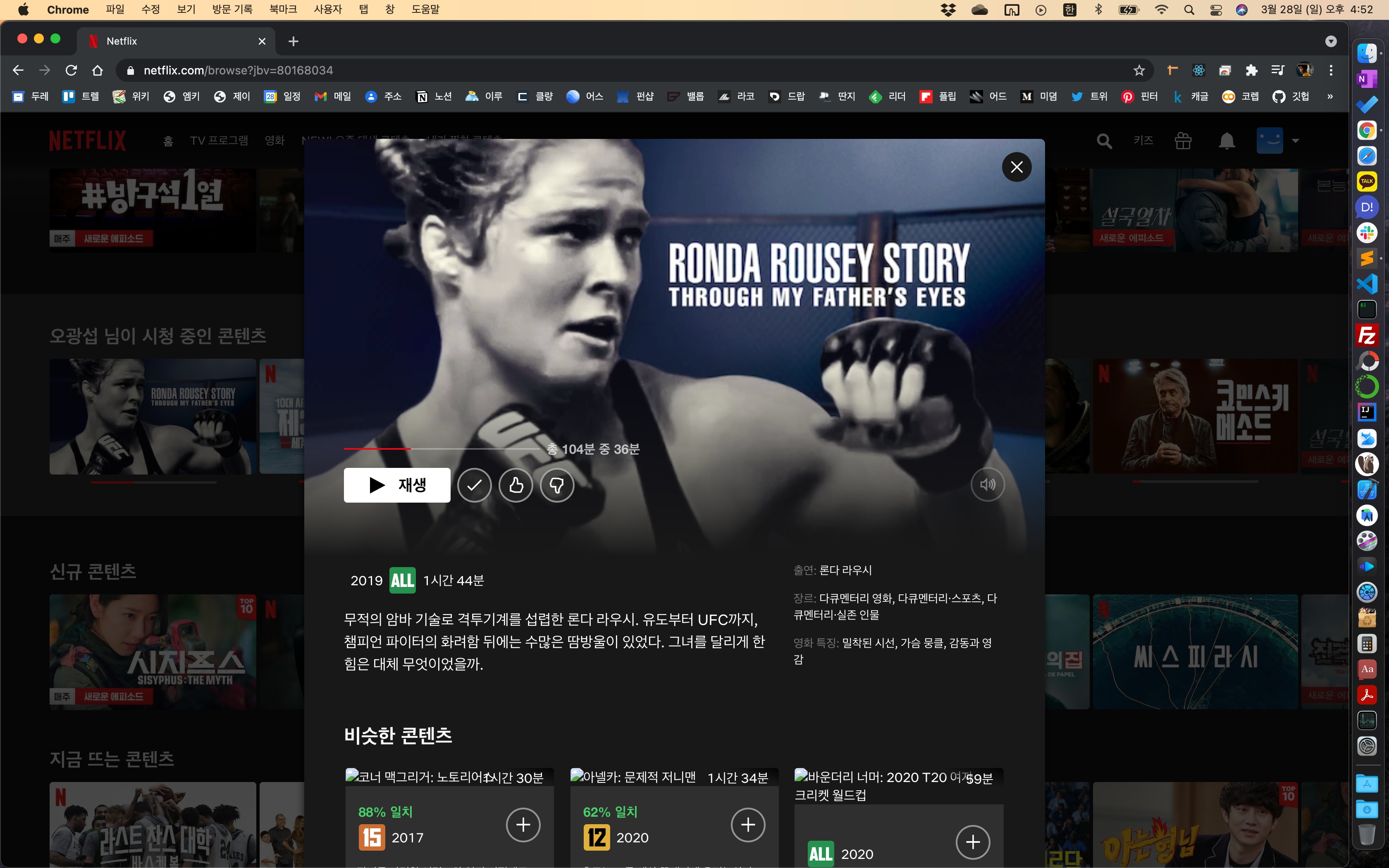This screenshot has height=868, width=1389.
Task: Toggle the My List checkmark button
Action: click(474, 485)
